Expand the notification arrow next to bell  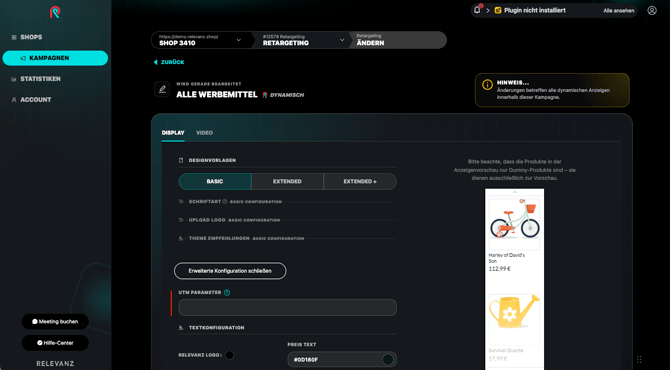[x=488, y=10]
